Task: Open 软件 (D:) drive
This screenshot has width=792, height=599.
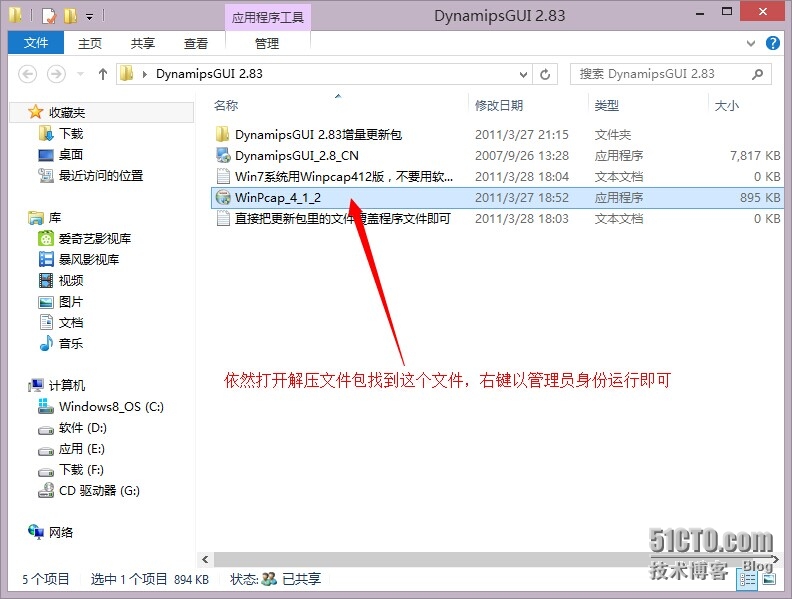Action: click(82, 428)
